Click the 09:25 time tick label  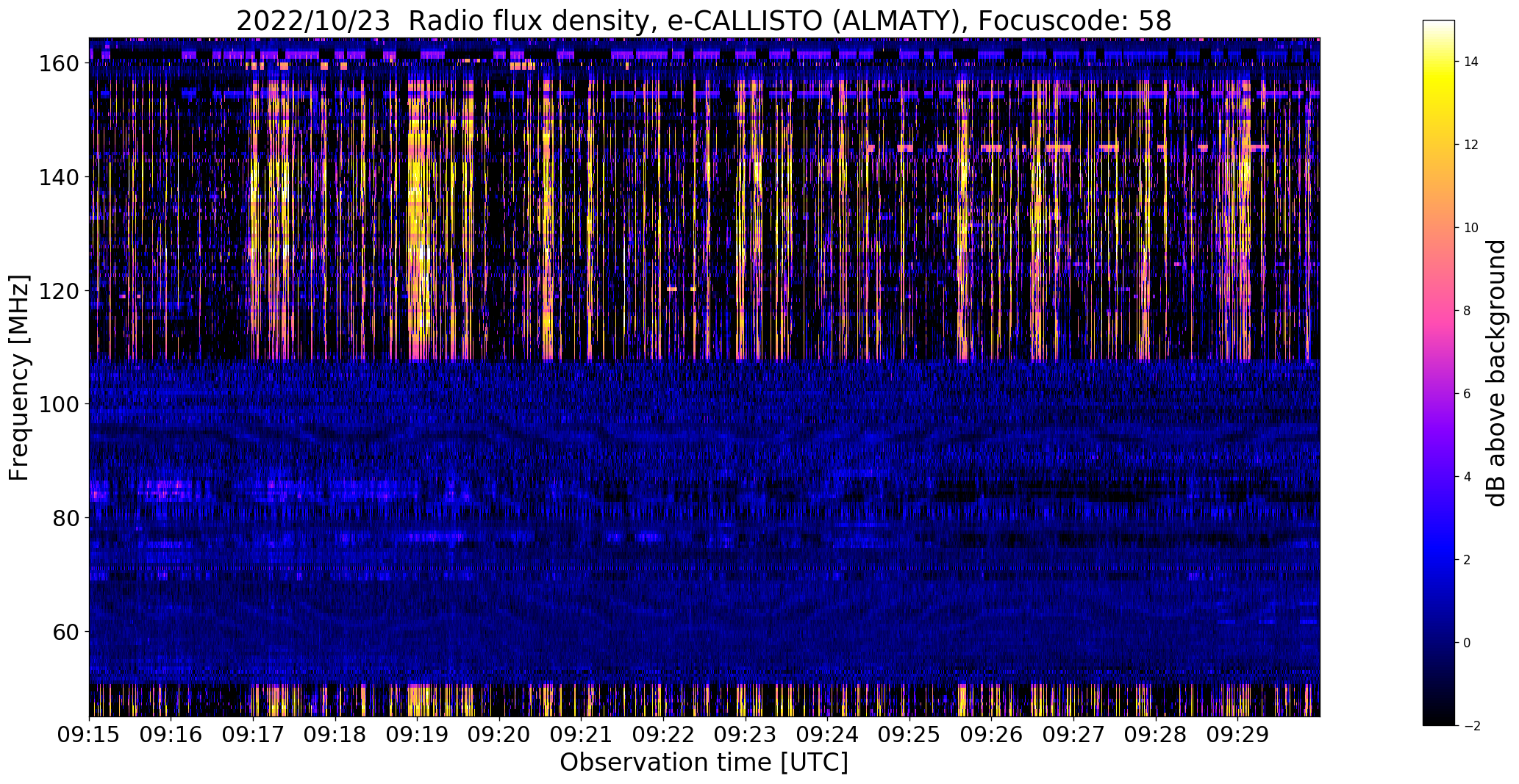(909, 734)
